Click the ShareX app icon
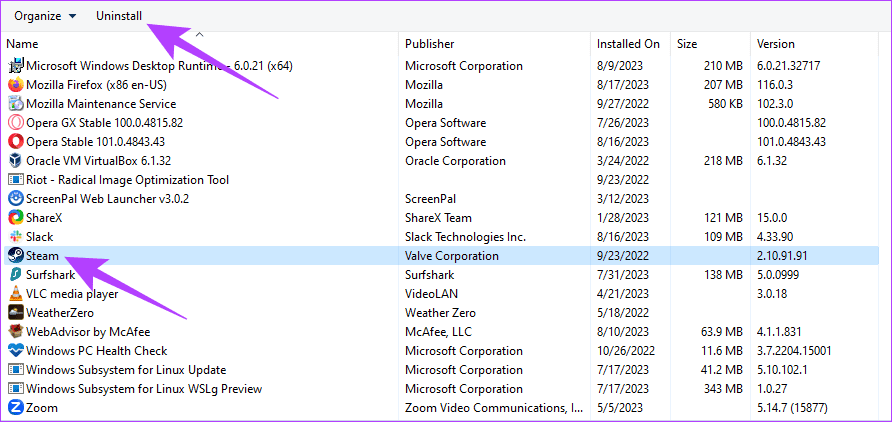892x422 pixels. pyautogui.click(x=16, y=217)
